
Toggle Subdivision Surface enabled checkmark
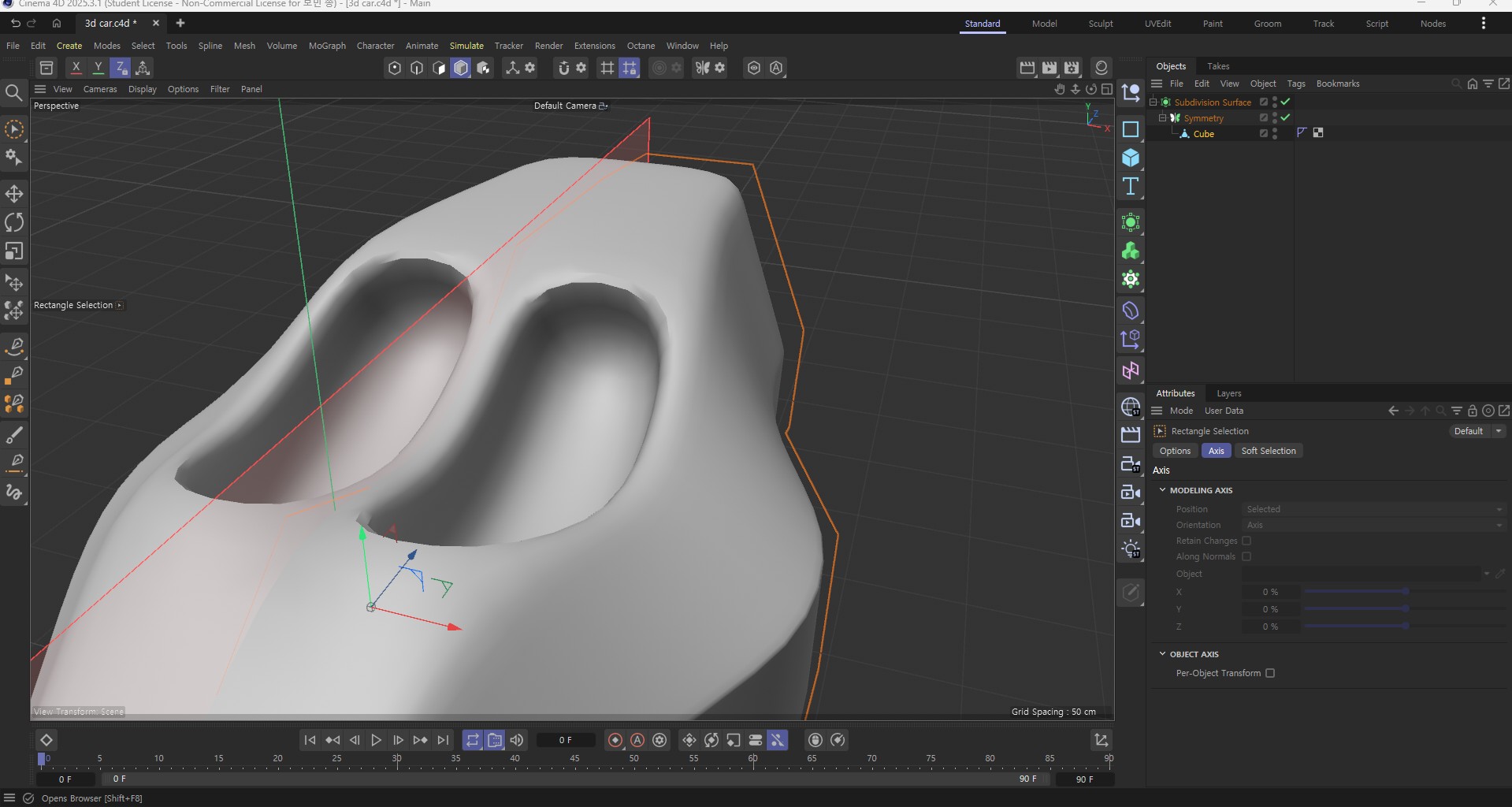pyautogui.click(x=1286, y=102)
